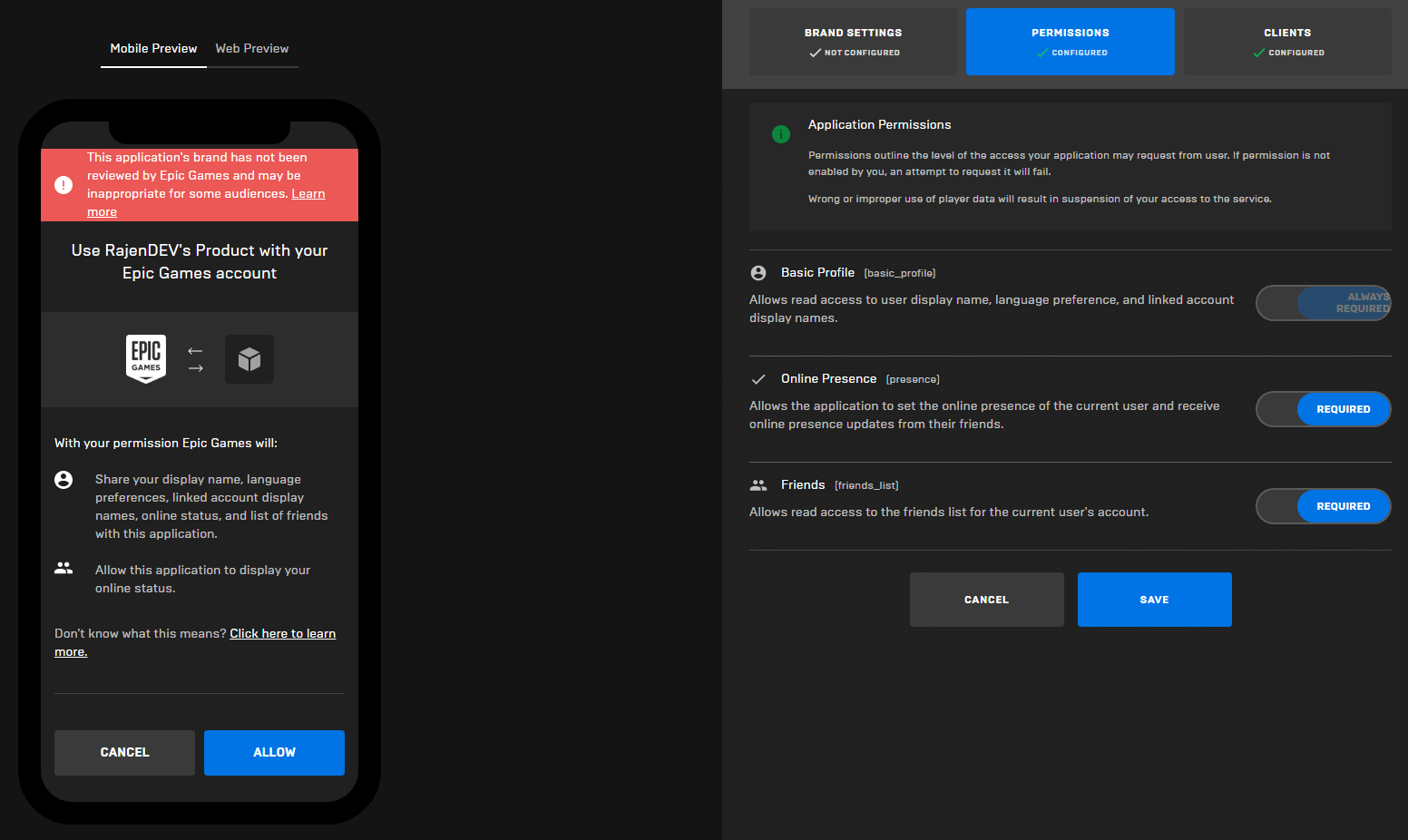Select the Web Preview tab
Image resolution: width=1408 pixels, height=840 pixels.
pyautogui.click(x=252, y=49)
